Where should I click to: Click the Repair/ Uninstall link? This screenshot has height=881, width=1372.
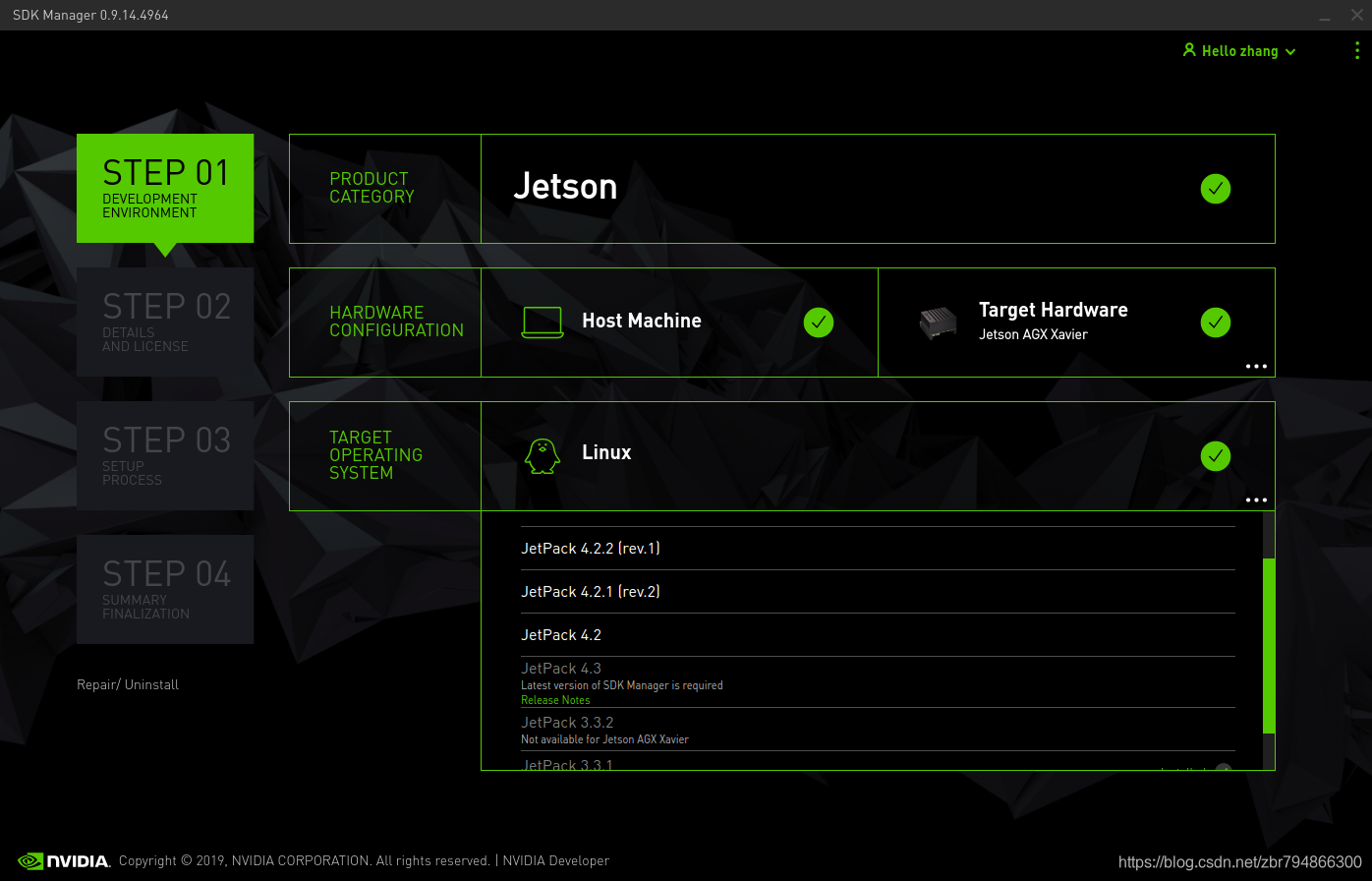128,684
